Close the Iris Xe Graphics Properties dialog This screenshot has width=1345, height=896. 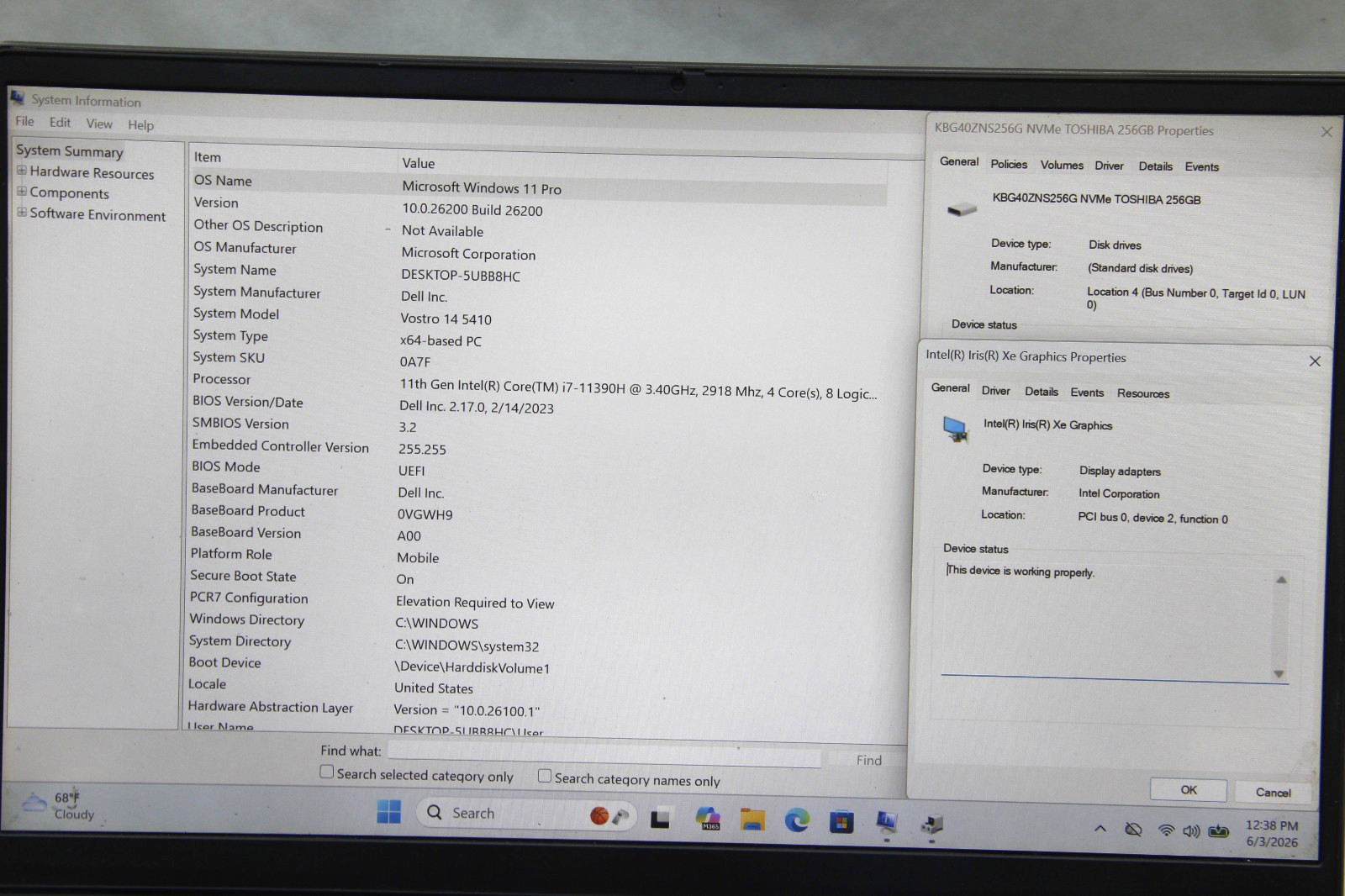[x=1315, y=361]
